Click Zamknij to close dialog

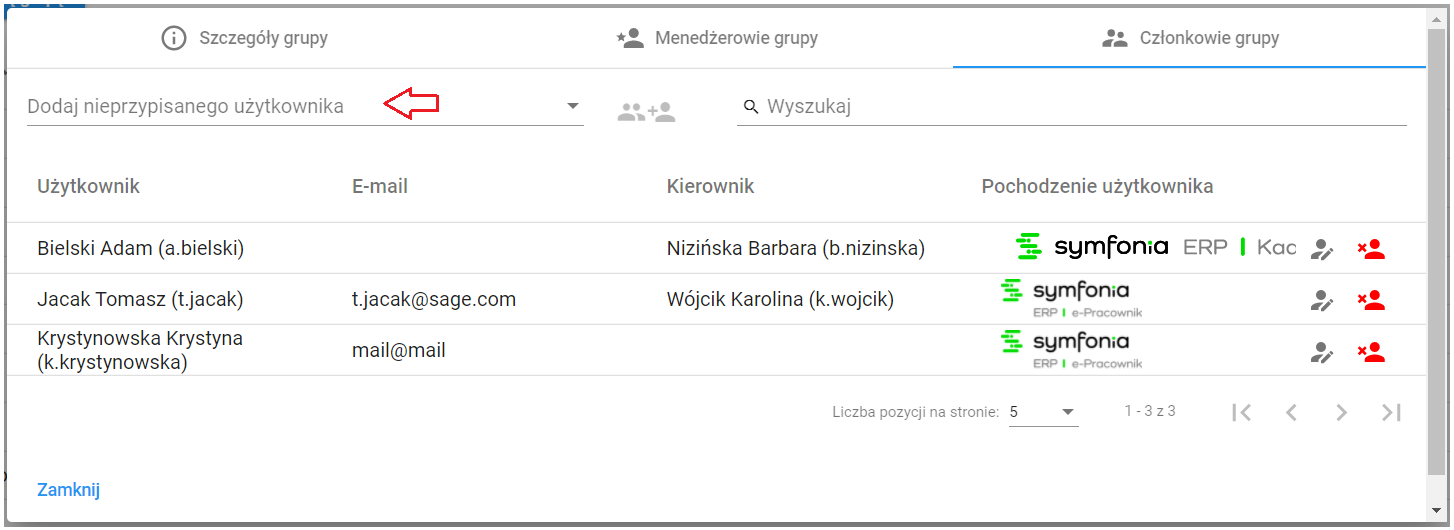pyautogui.click(x=69, y=490)
